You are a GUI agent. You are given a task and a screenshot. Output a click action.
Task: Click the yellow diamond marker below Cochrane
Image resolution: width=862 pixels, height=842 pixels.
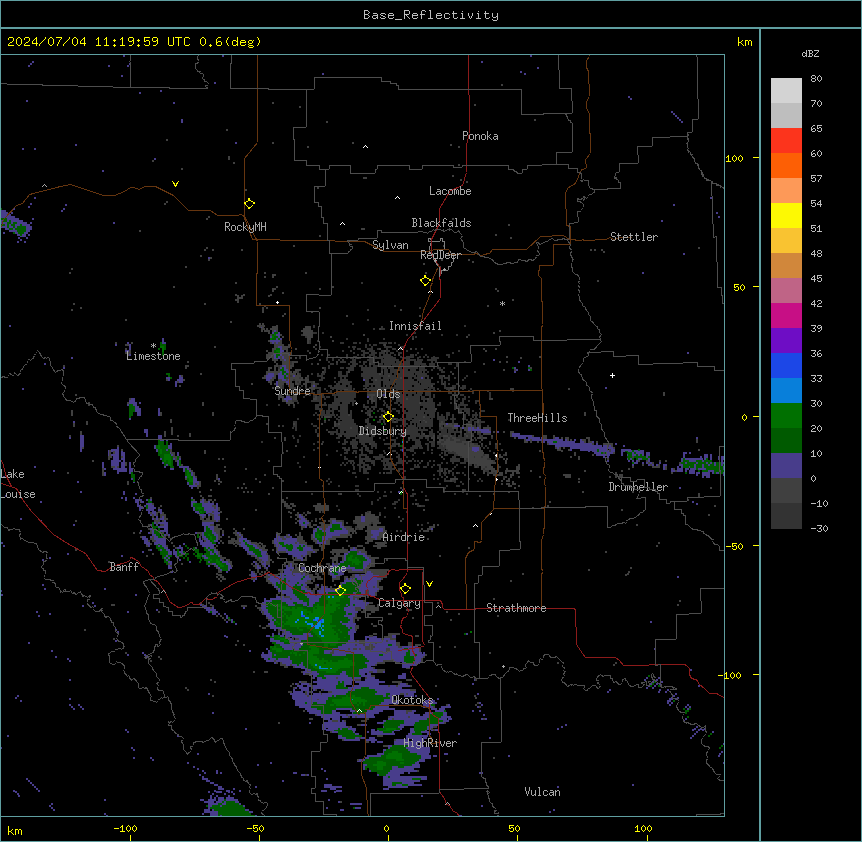(340, 590)
